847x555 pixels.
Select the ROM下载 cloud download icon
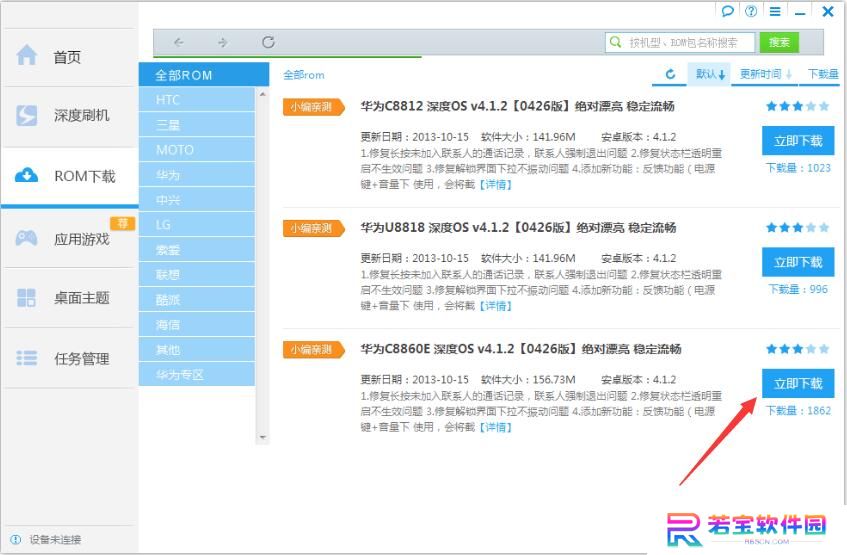point(26,176)
